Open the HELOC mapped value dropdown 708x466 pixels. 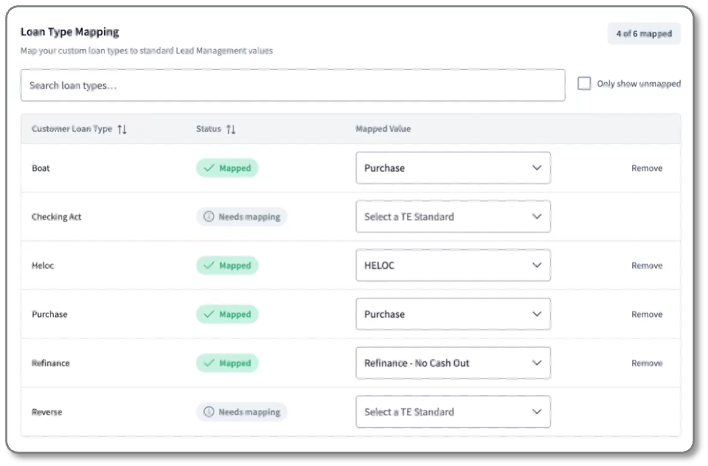(x=453, y=266)
